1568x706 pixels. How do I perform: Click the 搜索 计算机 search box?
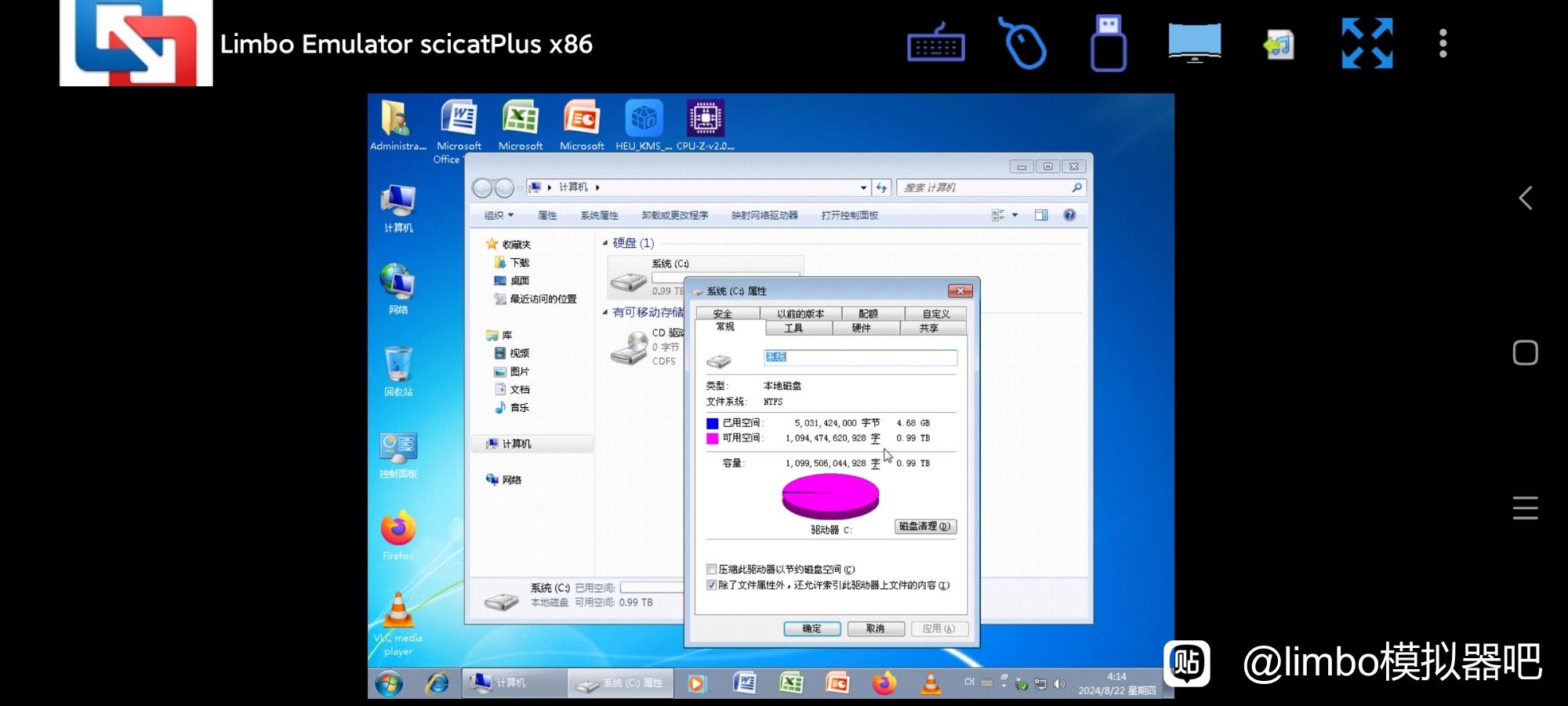[991, 188]
